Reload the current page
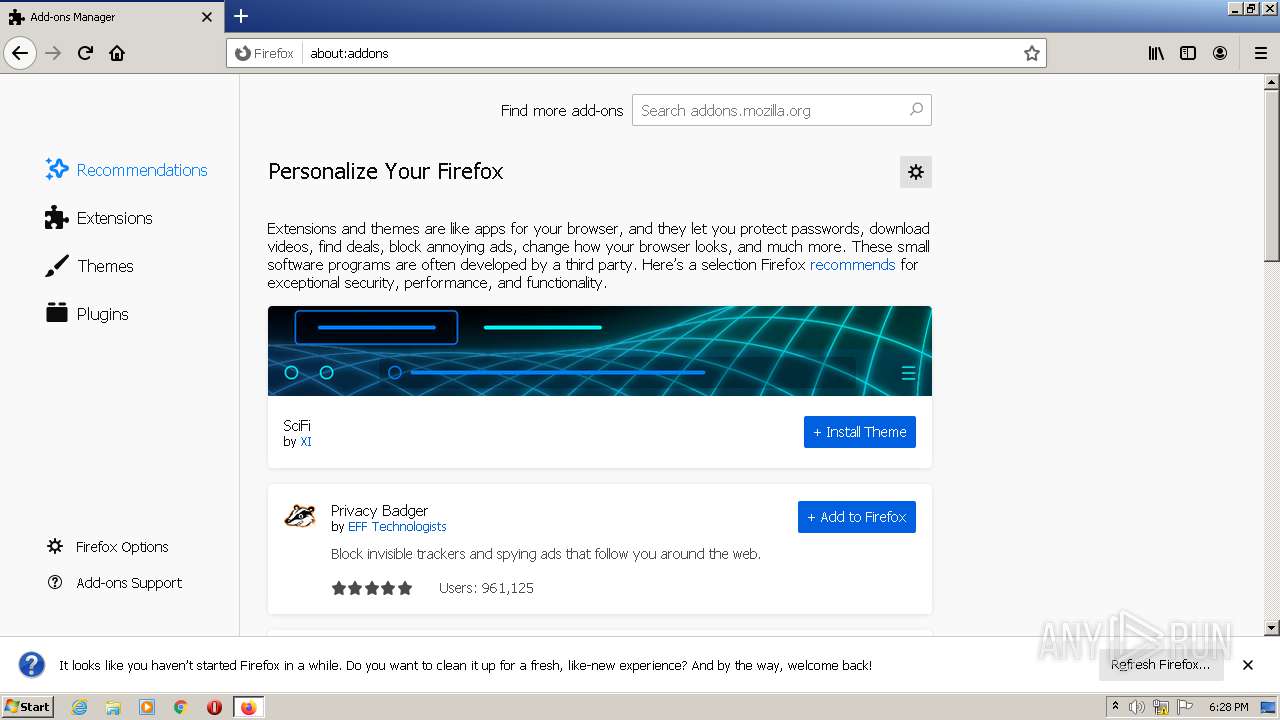Image resolution: width=1280 pixels, height=720 pixels. [x=85, y=53]
